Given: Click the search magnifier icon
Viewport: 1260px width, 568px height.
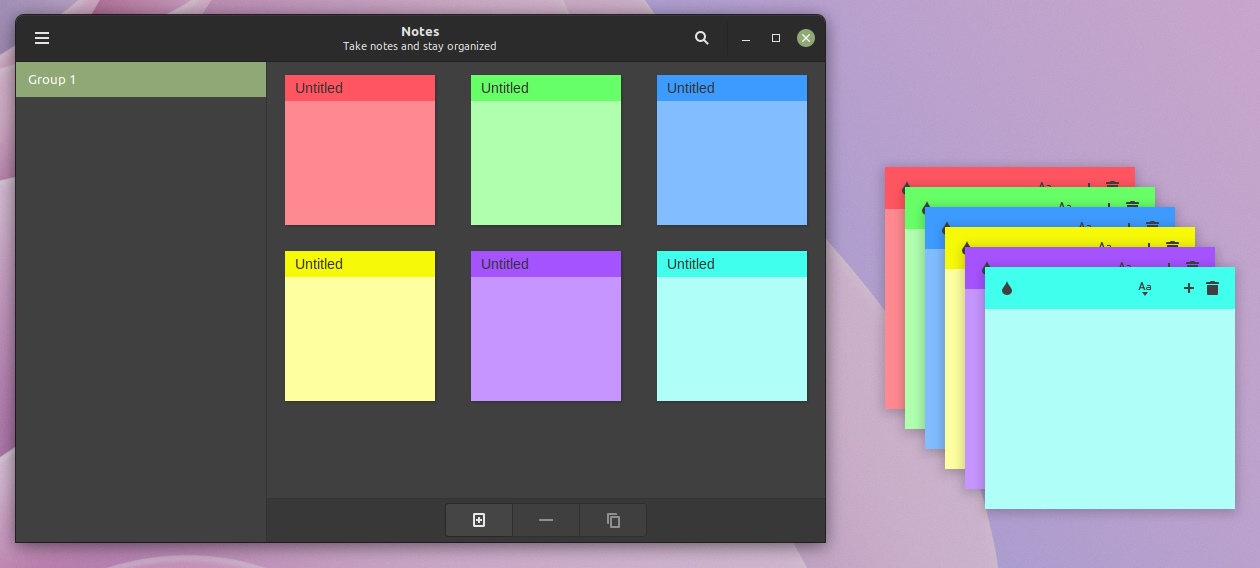Looking at the screenshot, I should (x=702, y=38).
